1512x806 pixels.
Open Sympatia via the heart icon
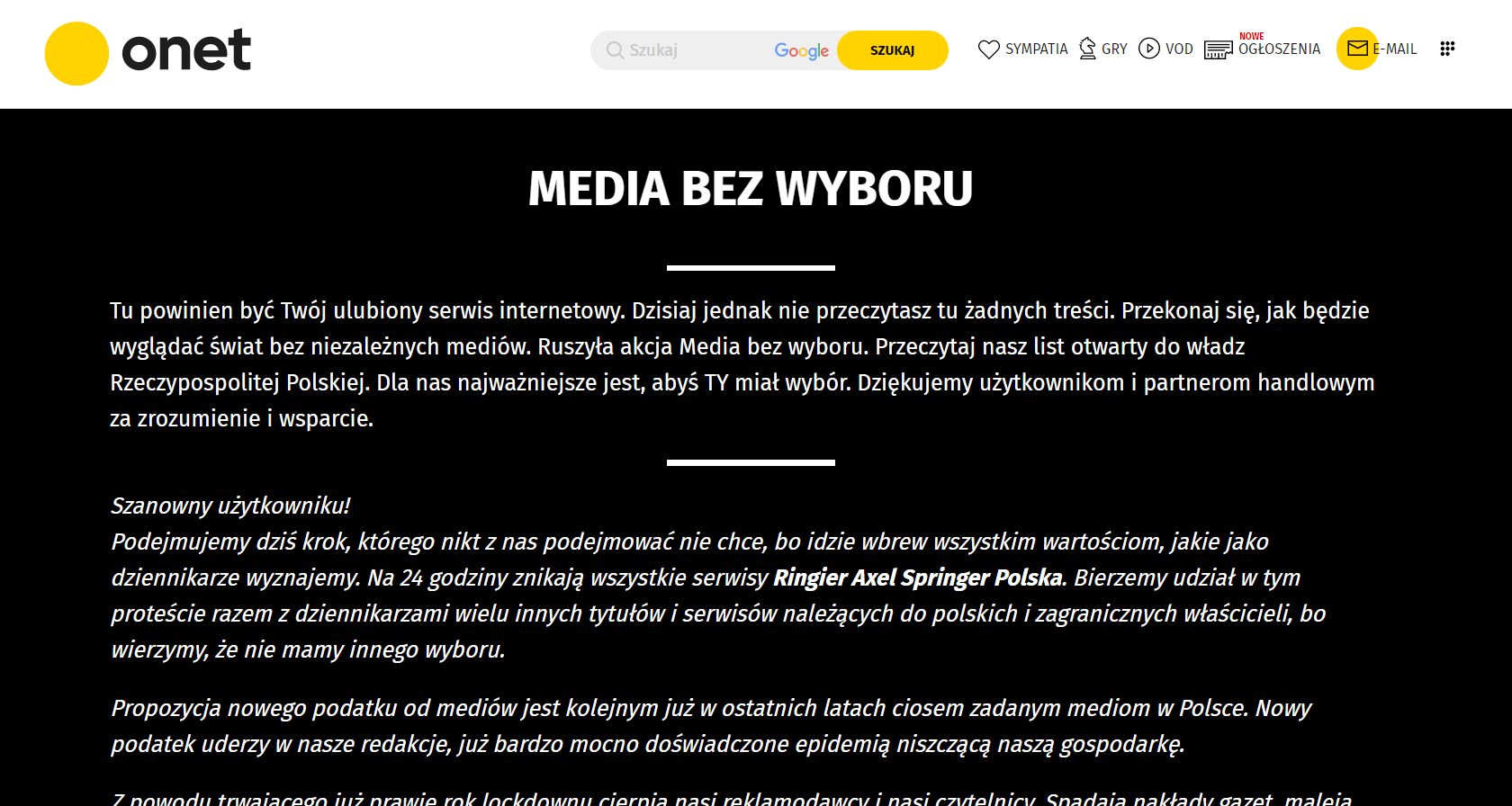[988, 49]
